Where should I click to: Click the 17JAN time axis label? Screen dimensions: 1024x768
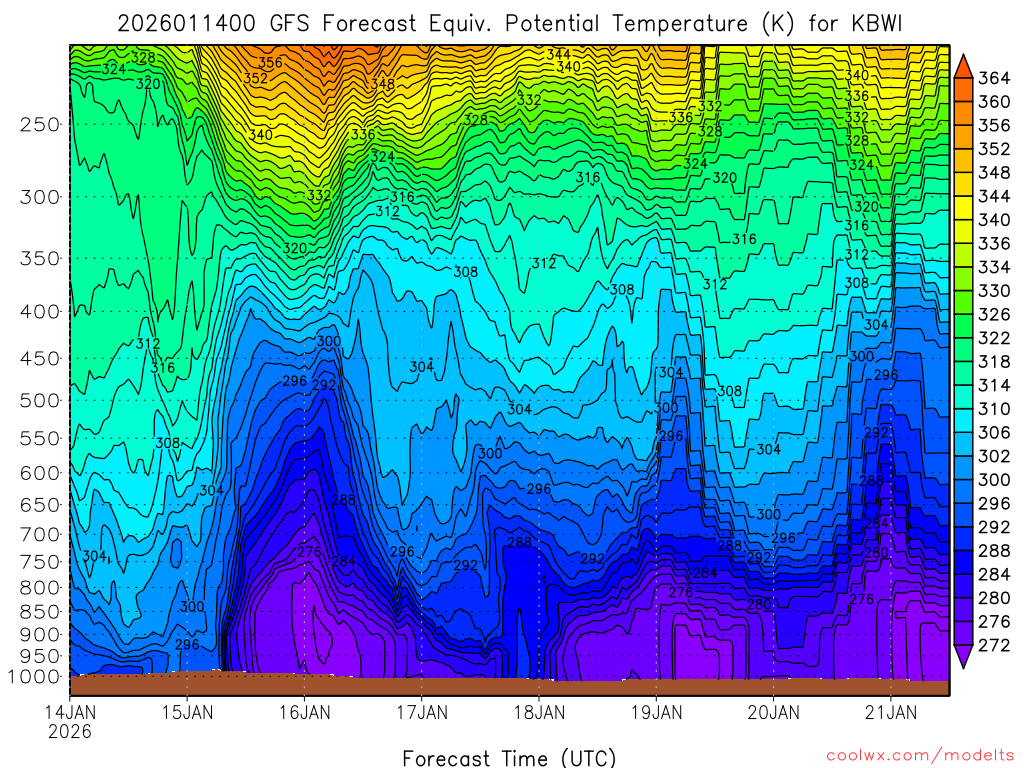click(x=422, y=712)
